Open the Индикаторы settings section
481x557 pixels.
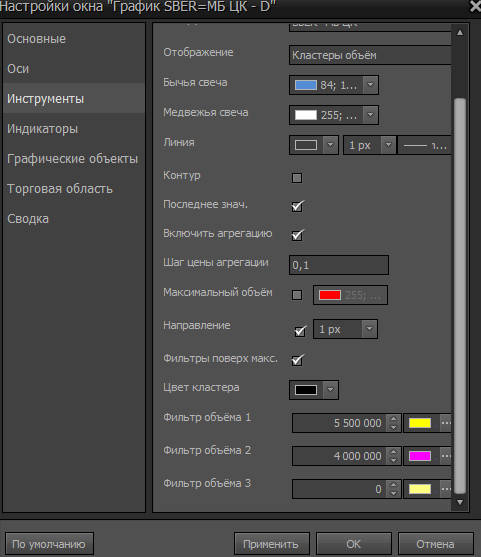click(x=43, y=129)
